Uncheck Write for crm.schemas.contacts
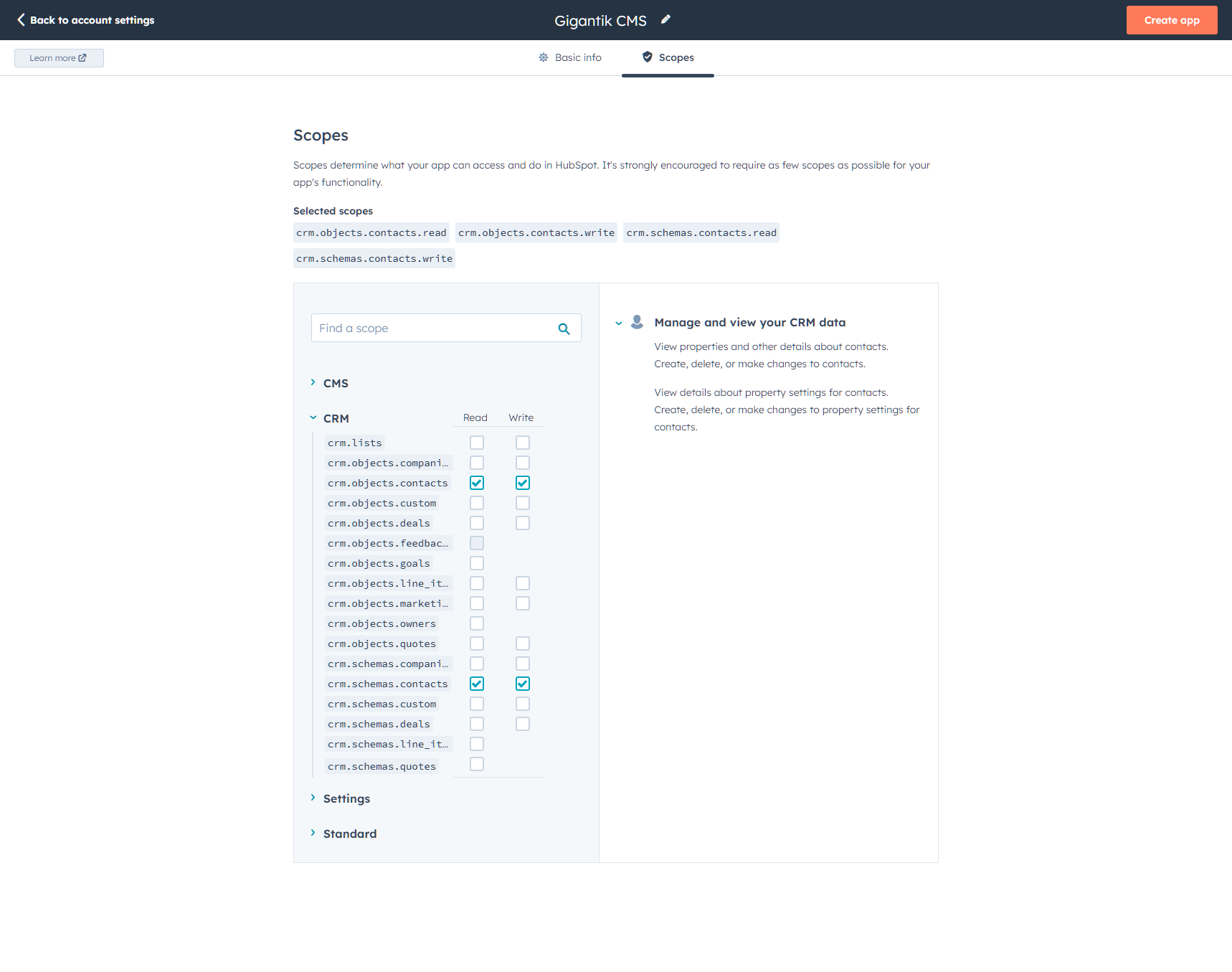The width and height of the screenshot is (1232, 972). click(523, 684)
